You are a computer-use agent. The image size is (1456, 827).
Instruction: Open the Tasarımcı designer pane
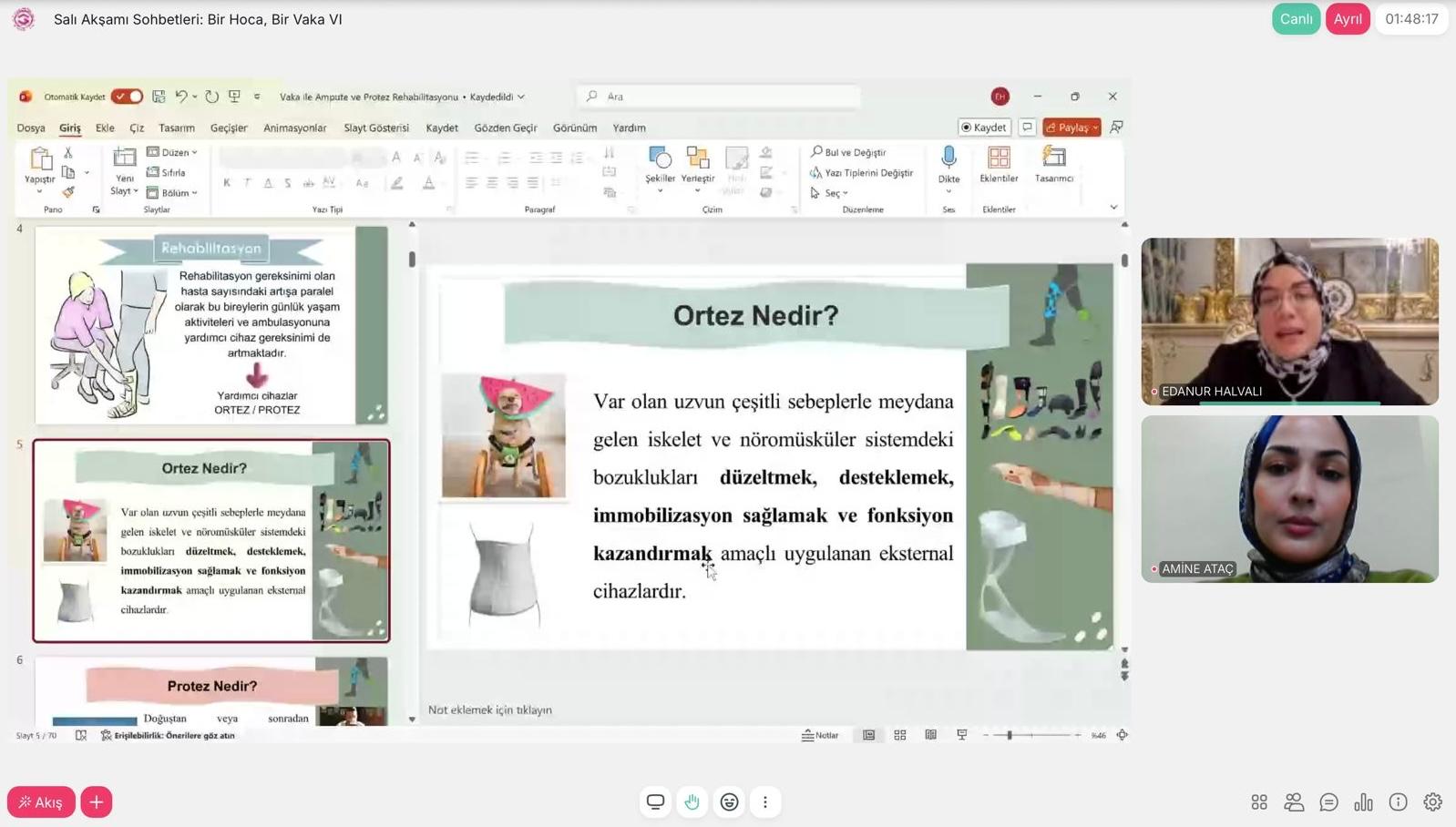(1053, 159)
